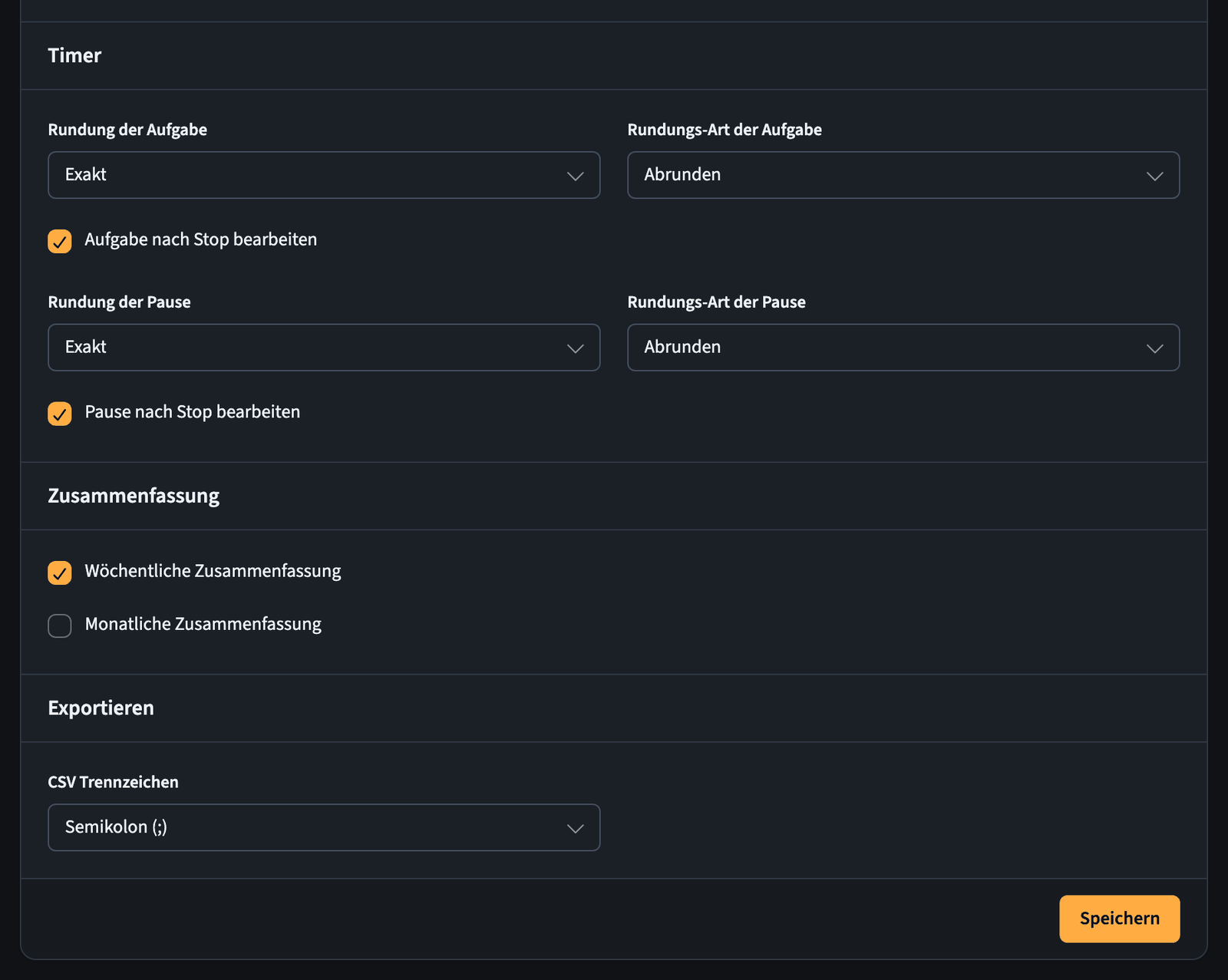Click the Rundungs-Art der Aufgabe label
The height and width of the screenshot is (980, 1228).
click(x=725, y=130)
